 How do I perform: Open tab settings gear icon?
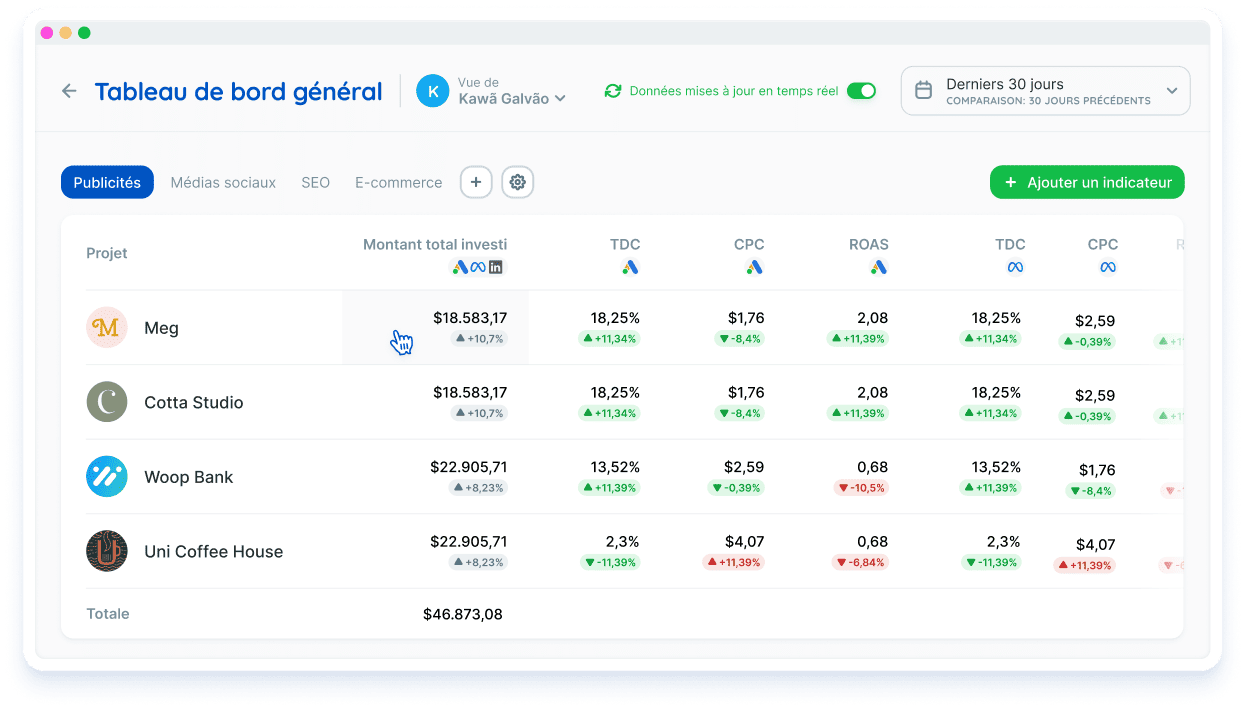coord(517,182)
